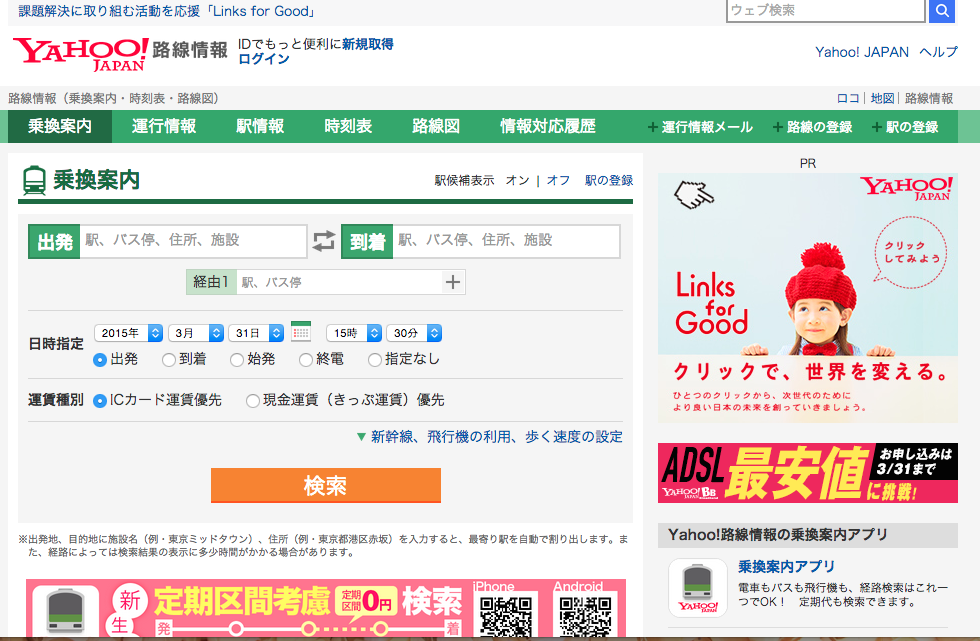Open the 駅情報 tab
This screenshot has height=641, width=980.
coord(260,126)
